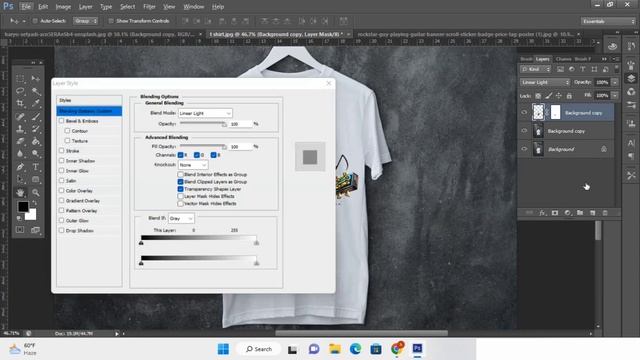Open the Auto-Select Group dropdown
640x360 pixels.
(x=86, y=21)
